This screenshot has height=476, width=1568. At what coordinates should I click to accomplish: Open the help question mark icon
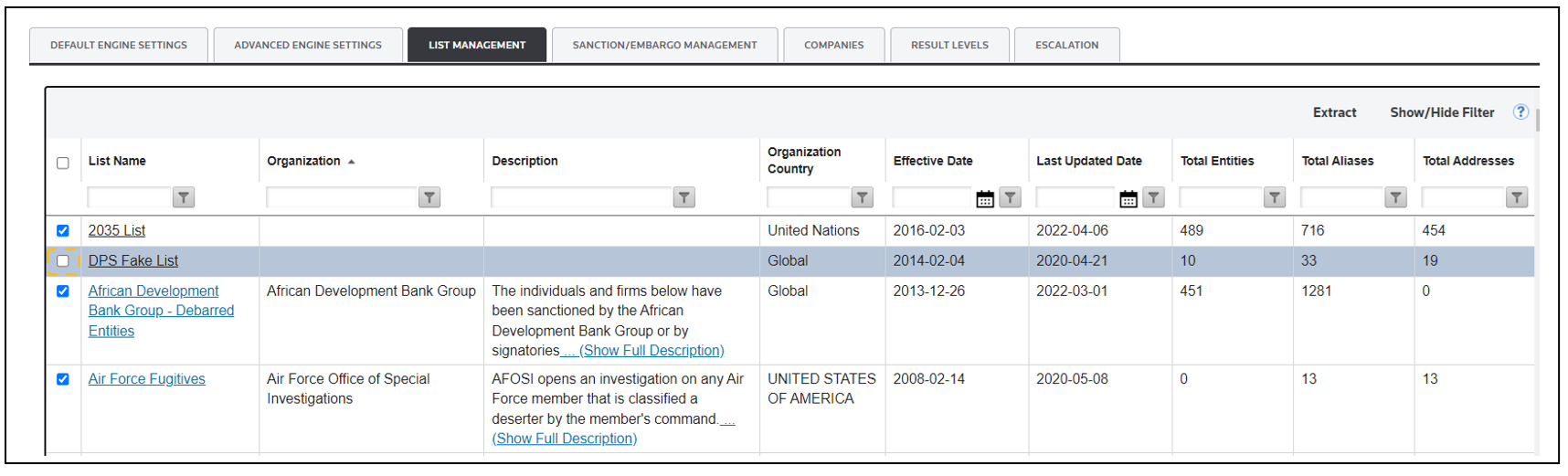[1520, 111]
